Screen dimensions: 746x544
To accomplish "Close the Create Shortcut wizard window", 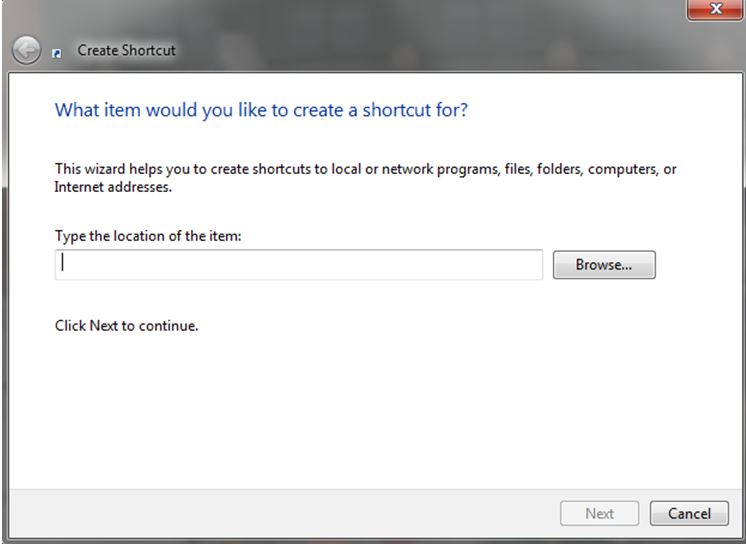I will 715,8.
